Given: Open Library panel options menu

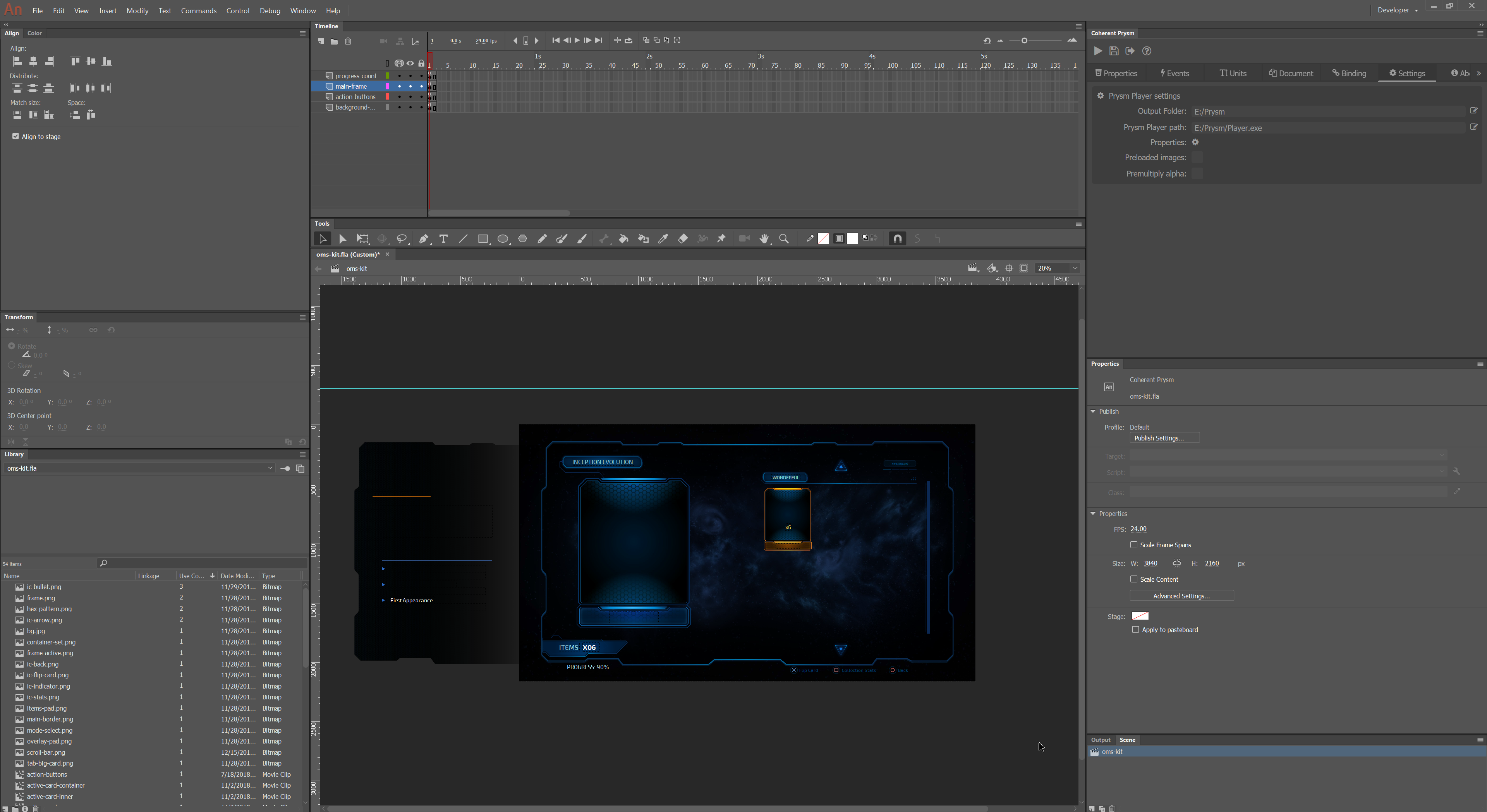Looking at the screenshot, I should click(x=302, y=454).
